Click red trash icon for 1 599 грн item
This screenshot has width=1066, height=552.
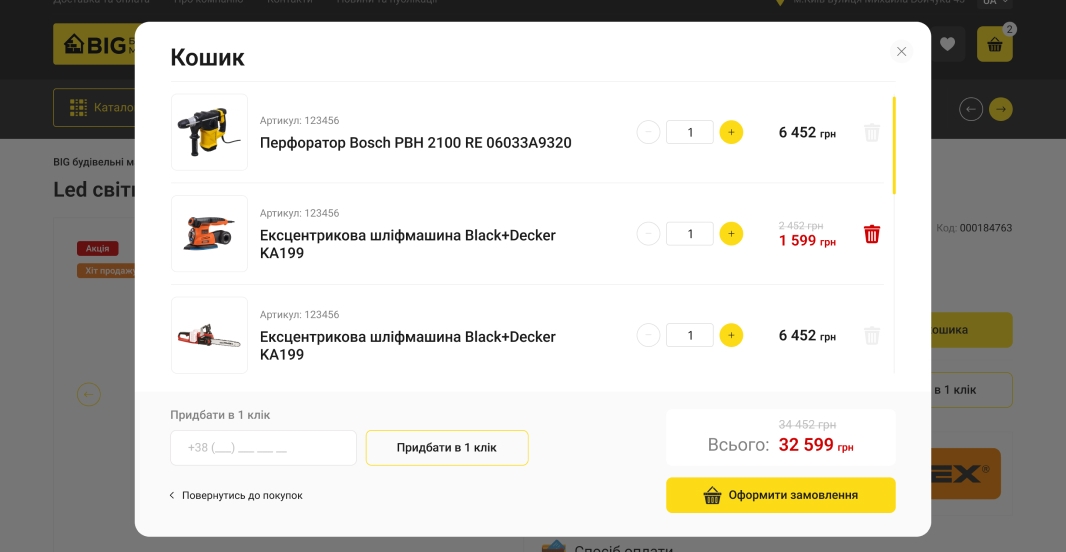(x=871, y=234)
